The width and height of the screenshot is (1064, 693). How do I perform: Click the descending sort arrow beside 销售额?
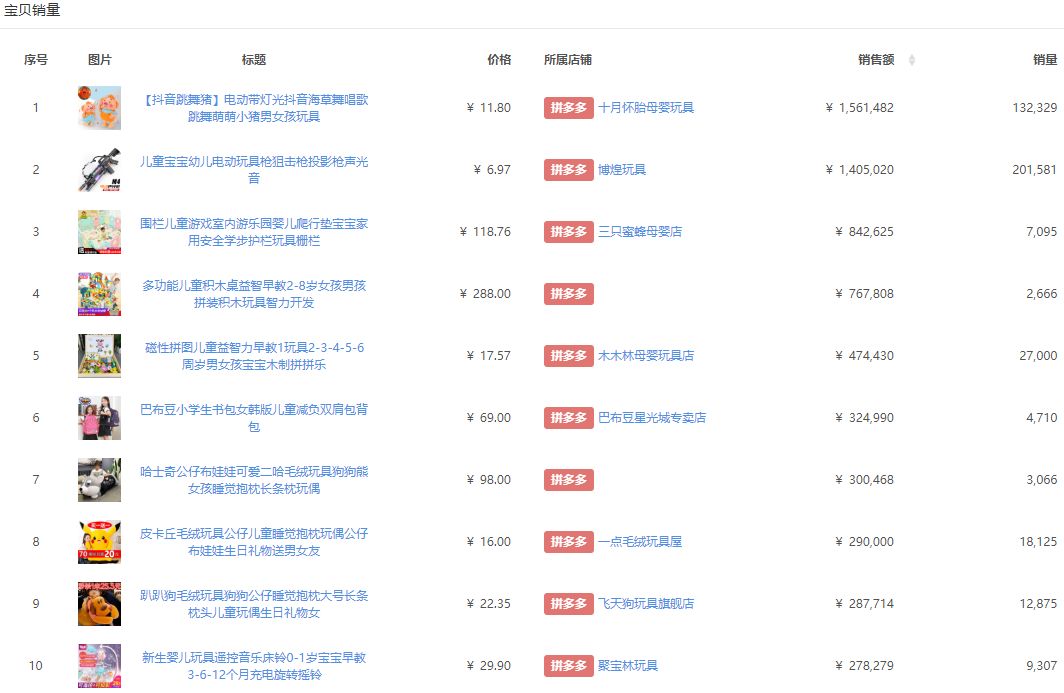(912, 63)
